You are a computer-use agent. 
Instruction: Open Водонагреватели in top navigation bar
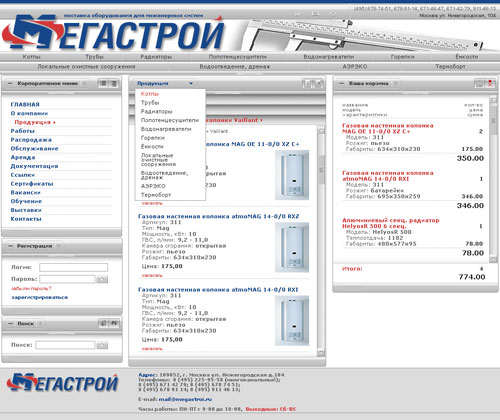329,57
